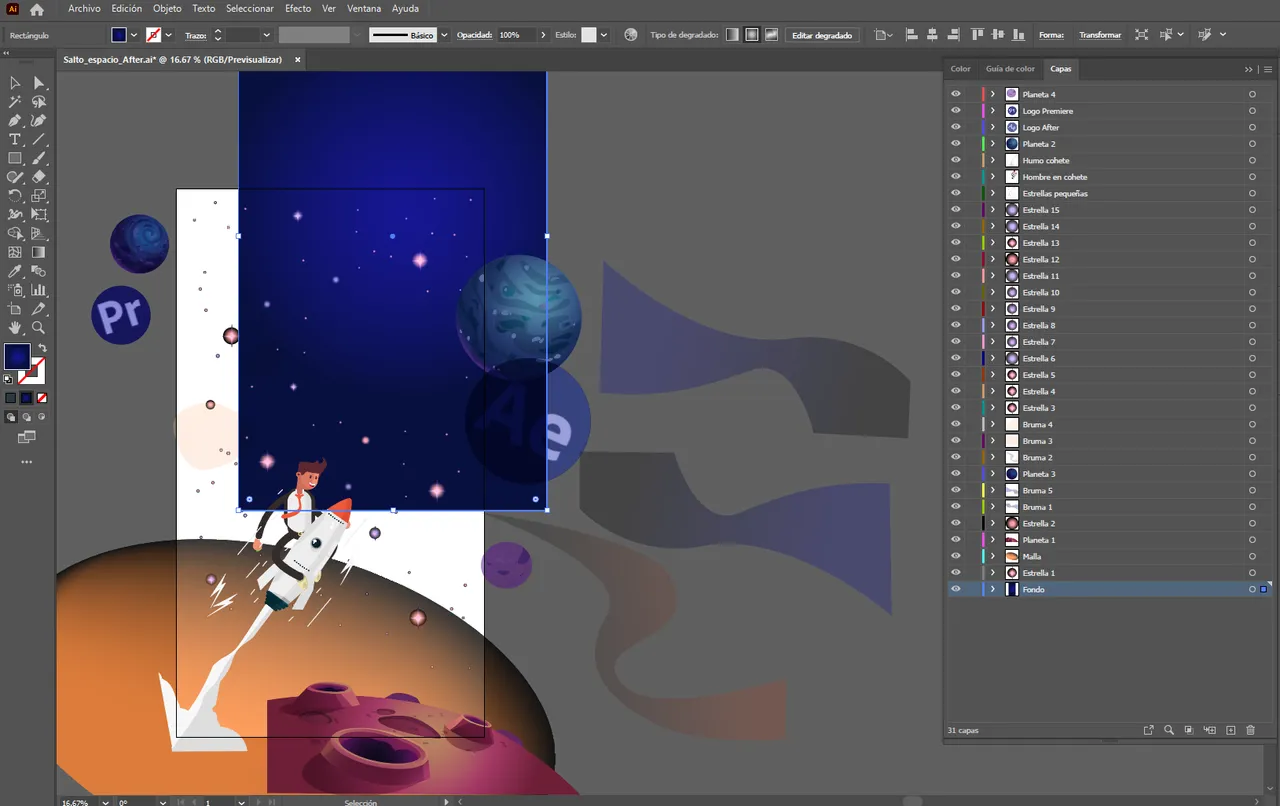Screen dimensions: 1280x806
Task: Toggle visibility of Malla layer
Action: 956,556
